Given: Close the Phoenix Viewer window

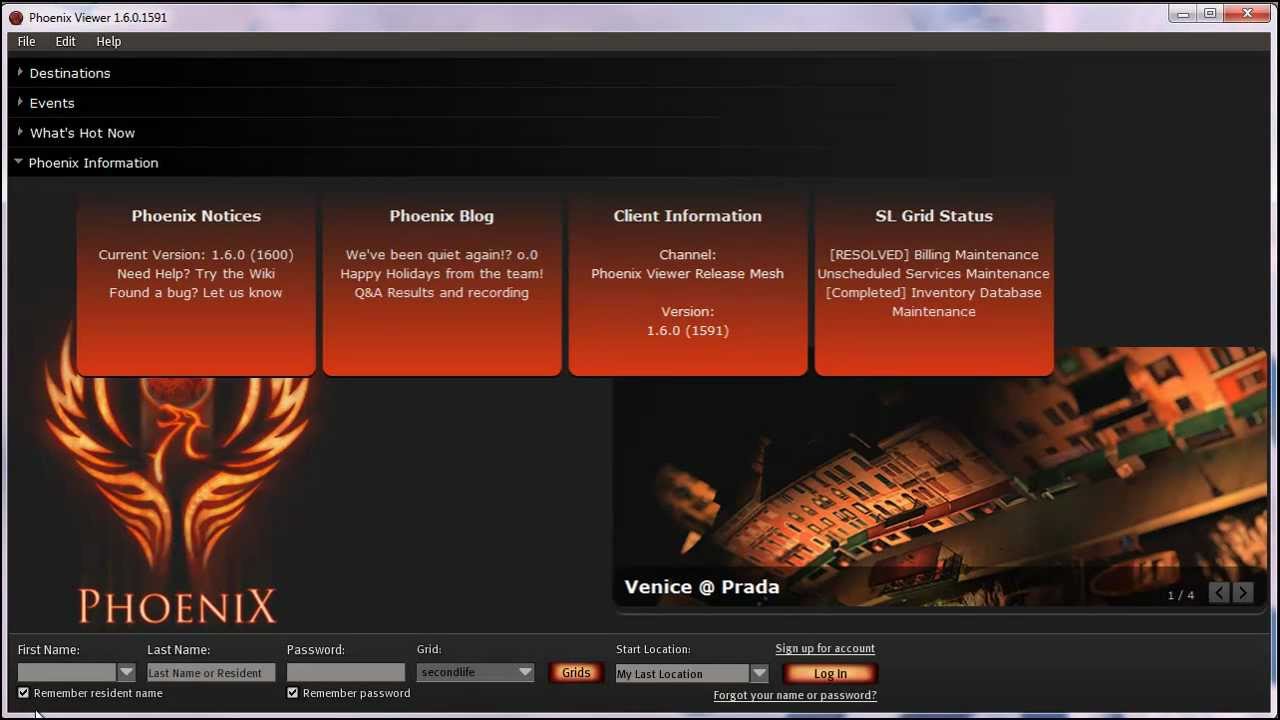Looking at the screenshot, I should click(x=1248, y=14).
